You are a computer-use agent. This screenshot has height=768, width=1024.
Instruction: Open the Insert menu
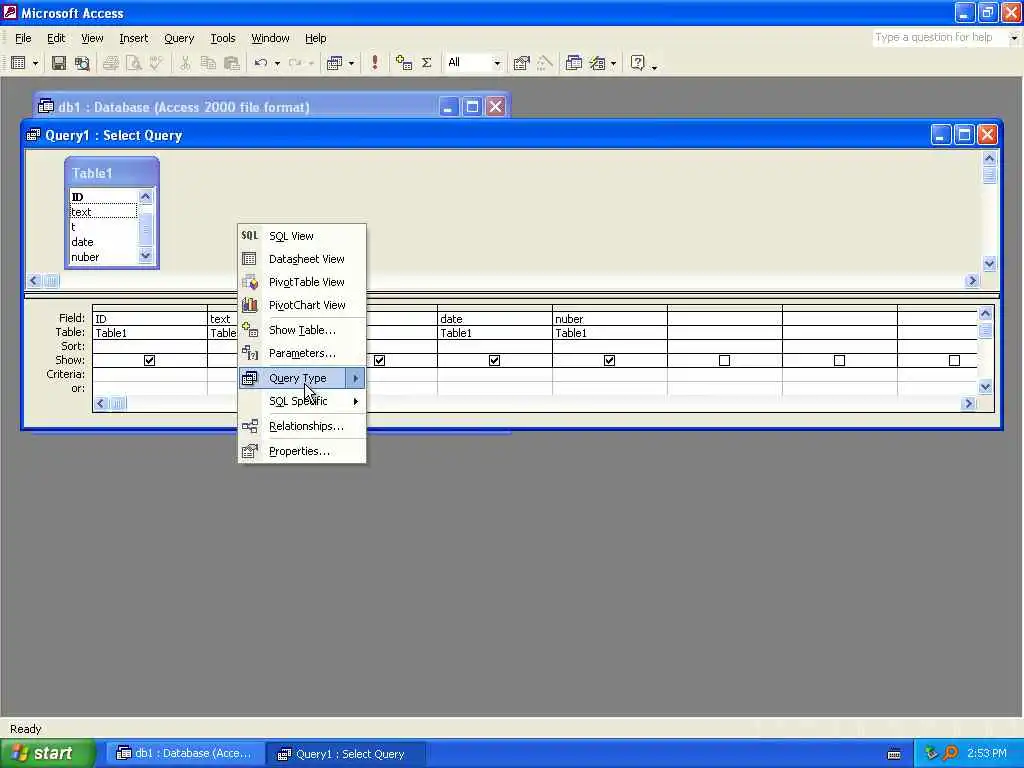[133, 38]
